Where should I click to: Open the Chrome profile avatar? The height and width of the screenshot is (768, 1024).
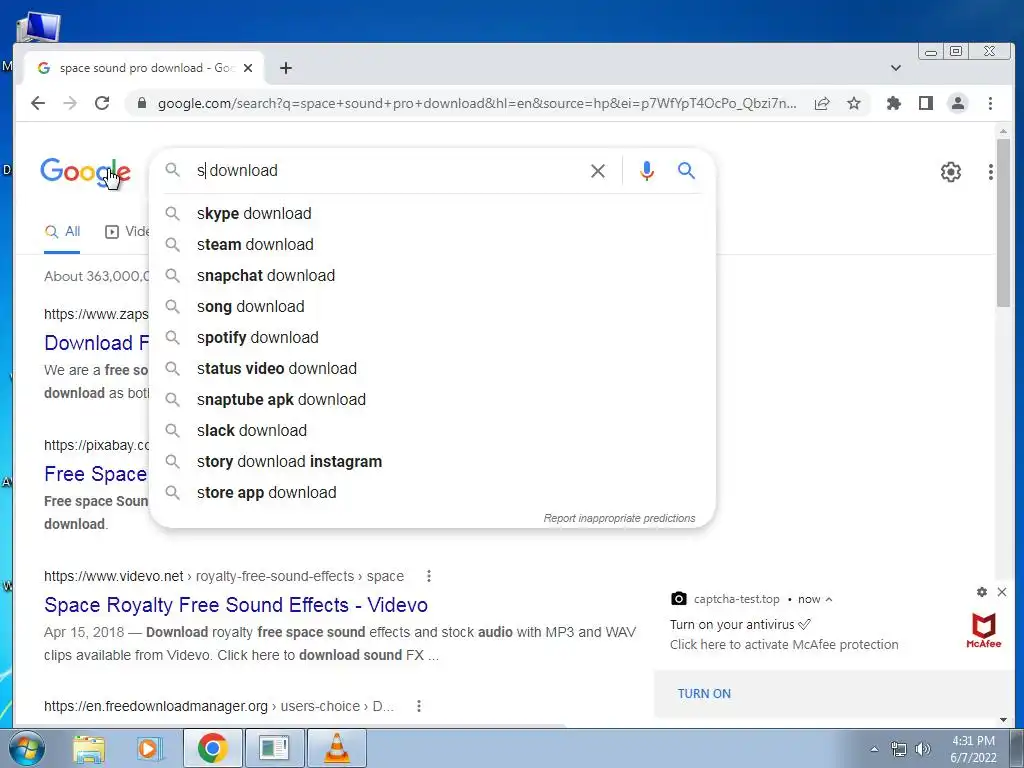957,103
